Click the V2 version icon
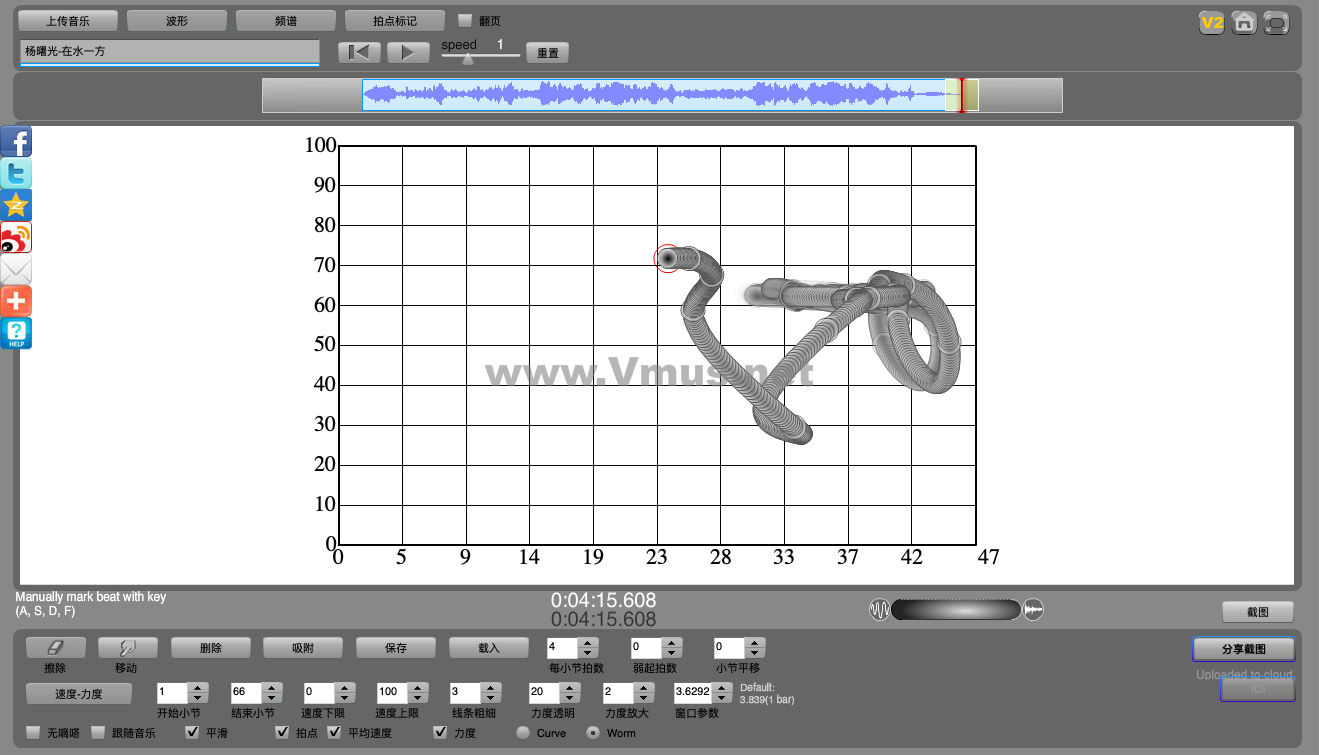Image resolution: width=1319 pixels, height=755 pixels. (x=1211, y=22)
